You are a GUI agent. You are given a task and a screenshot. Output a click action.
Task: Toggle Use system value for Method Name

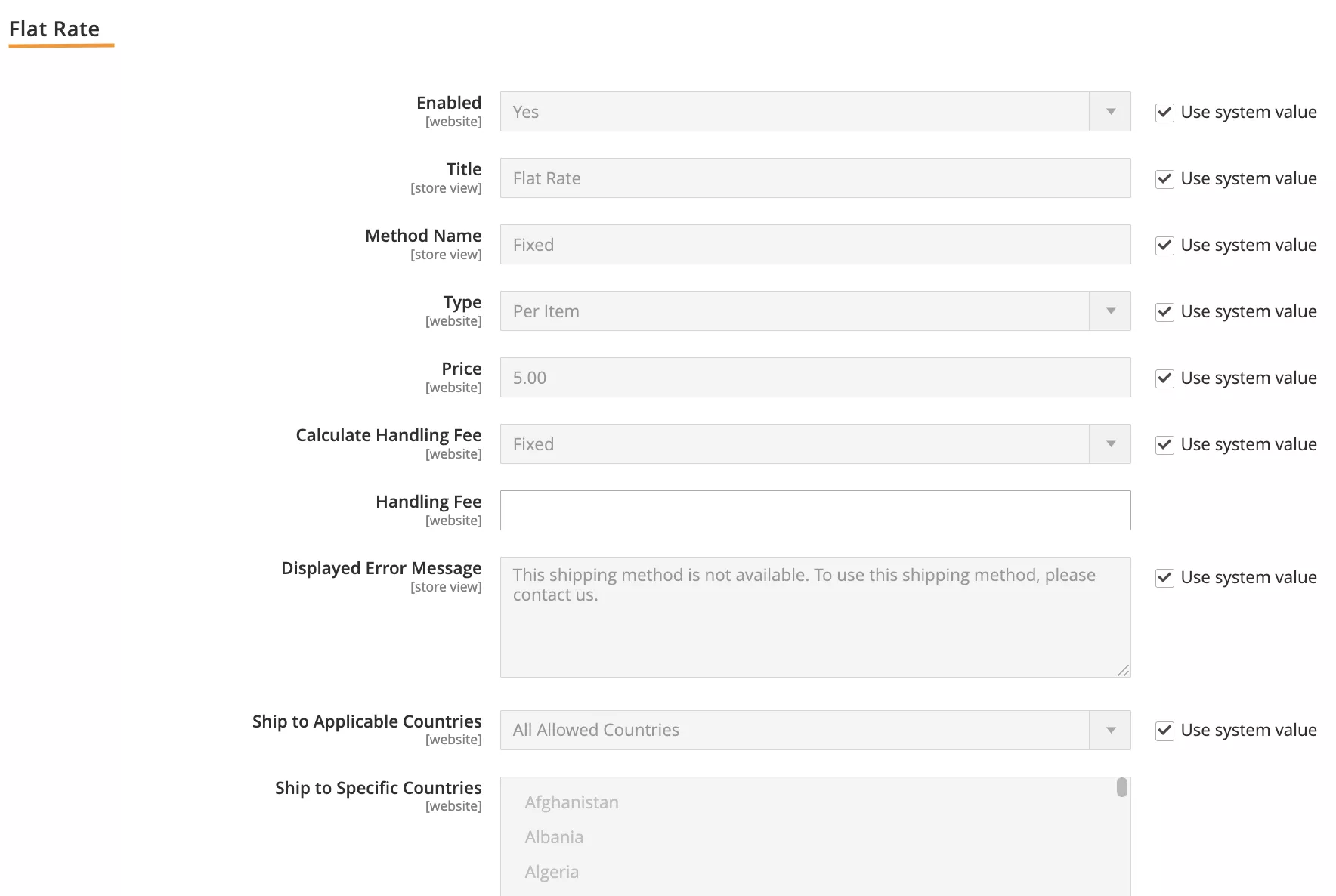pos(1164,246)
